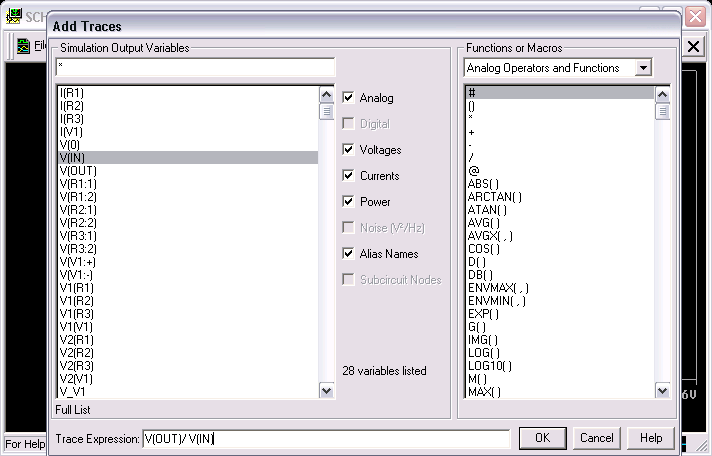Select MAX( ) function
The width and height of the screenshot is (712, 456).
click(560, 392)
